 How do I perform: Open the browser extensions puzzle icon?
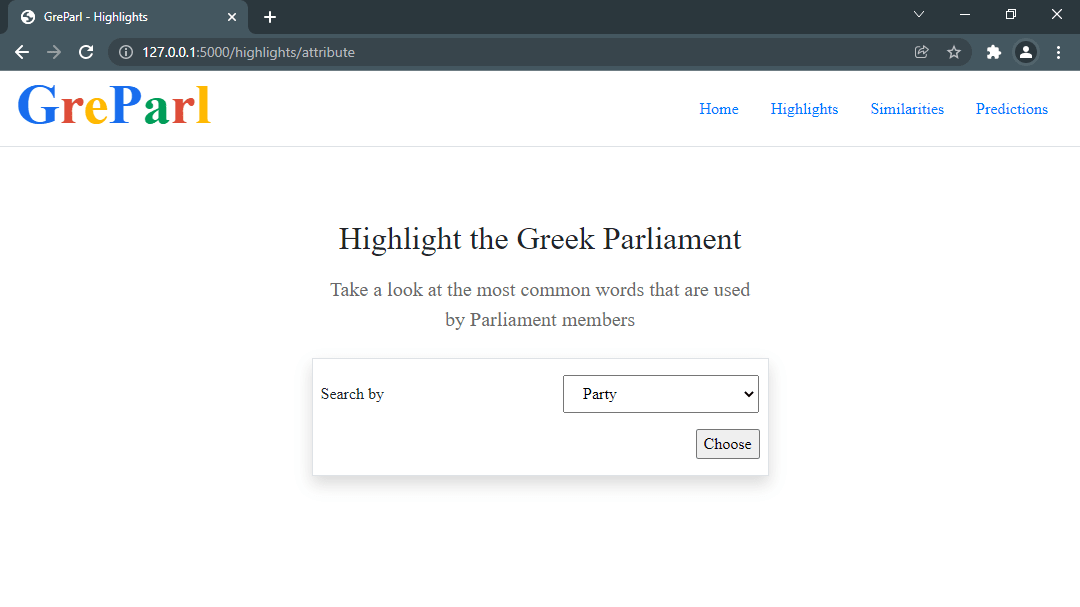[993, 51]
